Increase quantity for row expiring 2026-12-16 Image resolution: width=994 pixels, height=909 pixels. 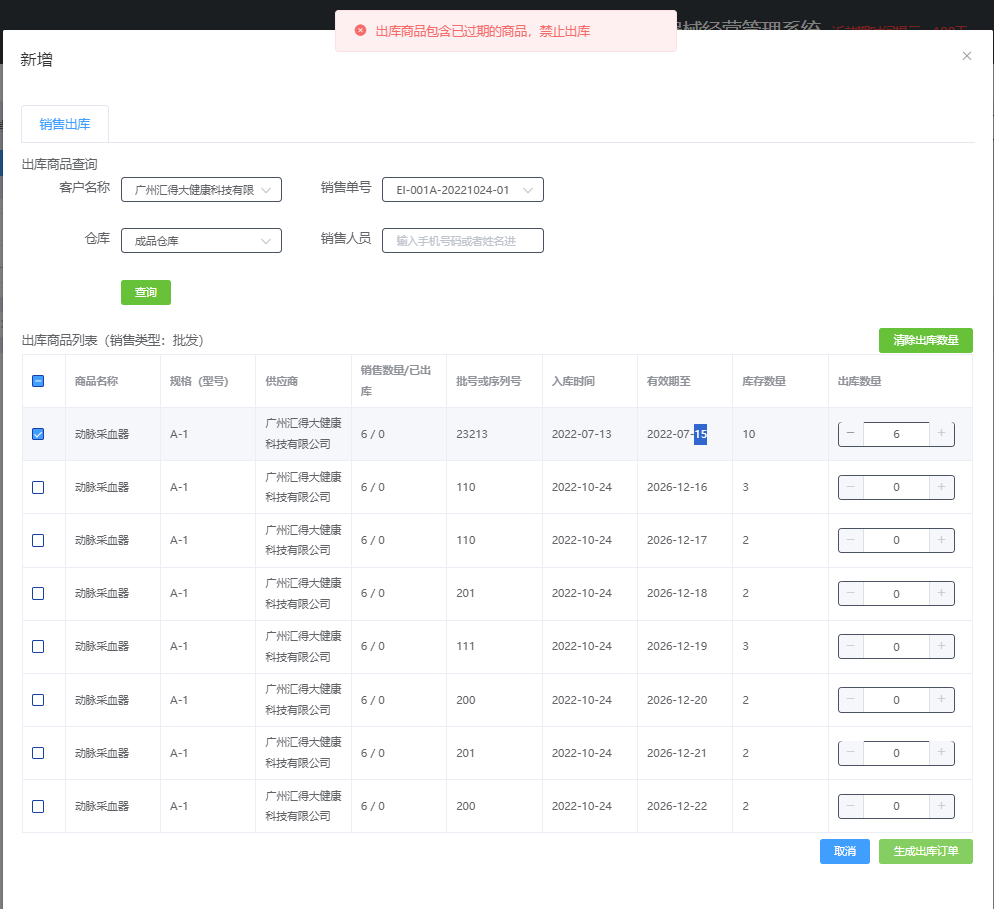pyautogui.click(x=941, y=487)
